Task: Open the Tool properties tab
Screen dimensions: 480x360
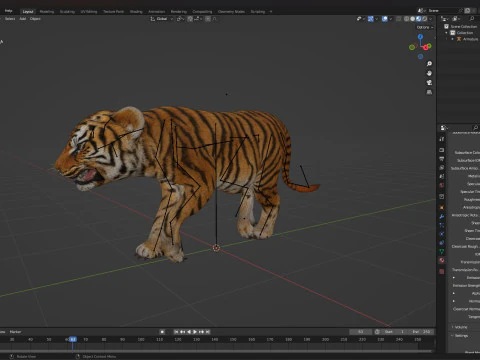Action: (442, 139)
